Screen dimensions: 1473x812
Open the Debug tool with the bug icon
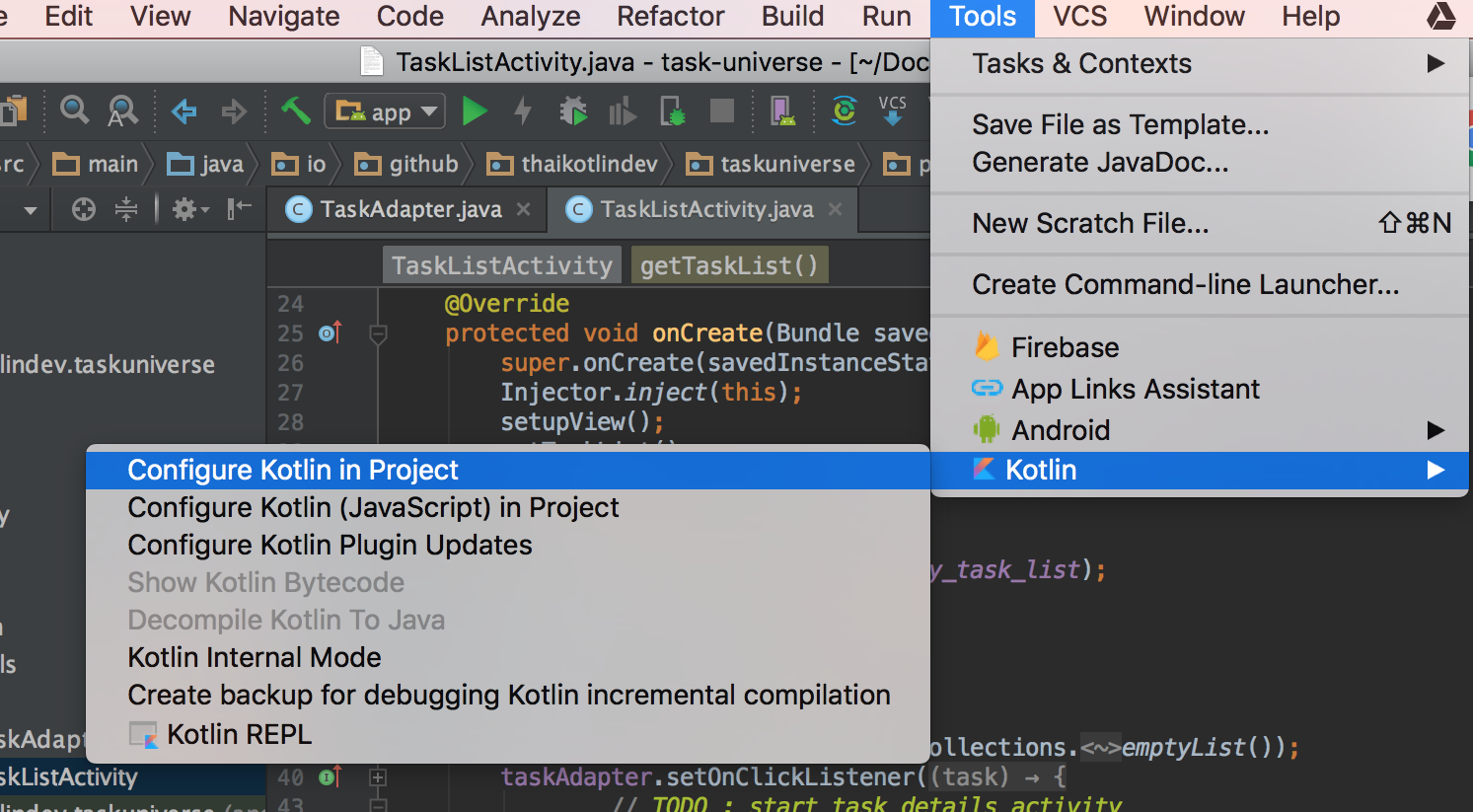tap(573, 111)
